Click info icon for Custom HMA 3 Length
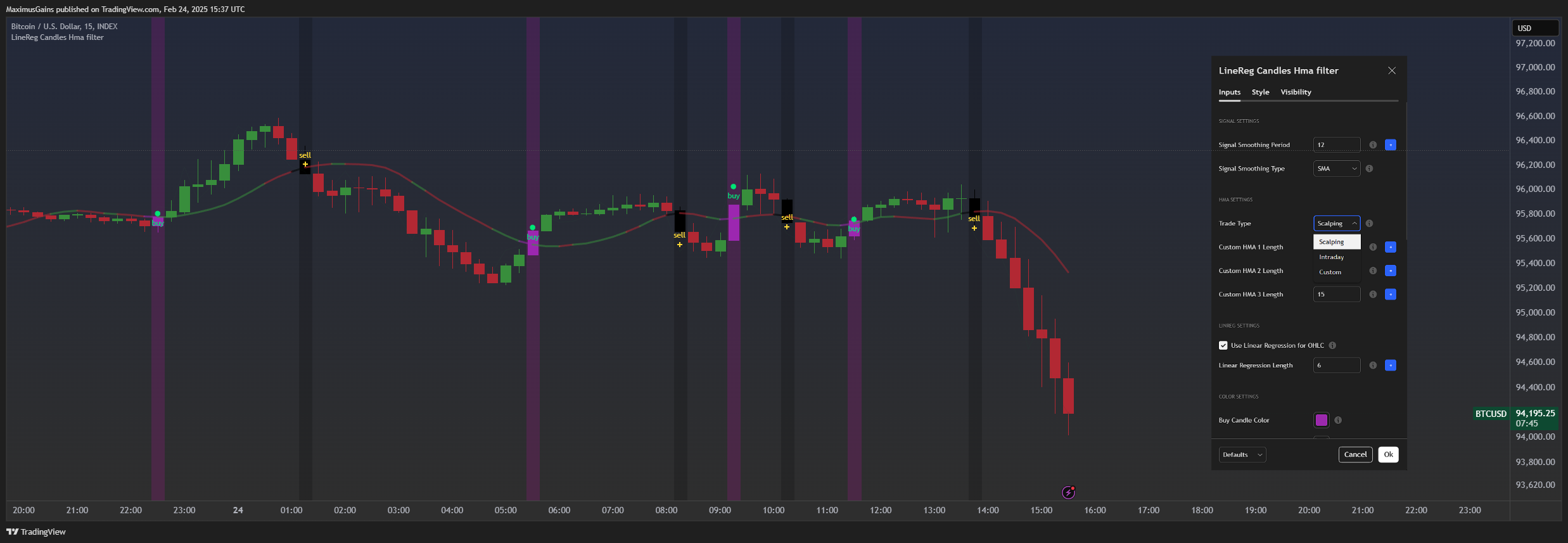Screen dimensions: 1568x543 pyautogui.click(x=1373, y=294)
